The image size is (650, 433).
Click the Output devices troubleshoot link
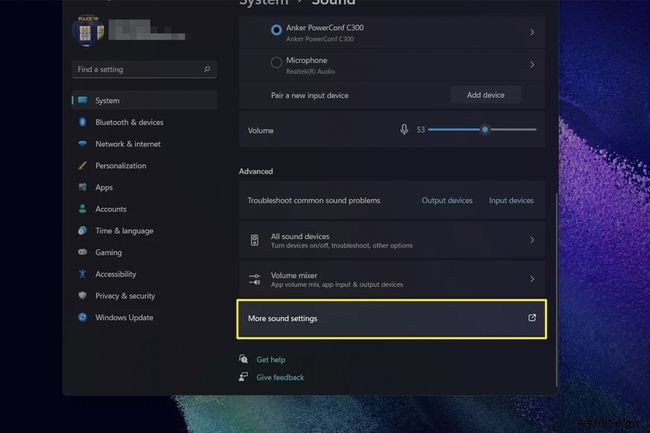pos(447,200)
